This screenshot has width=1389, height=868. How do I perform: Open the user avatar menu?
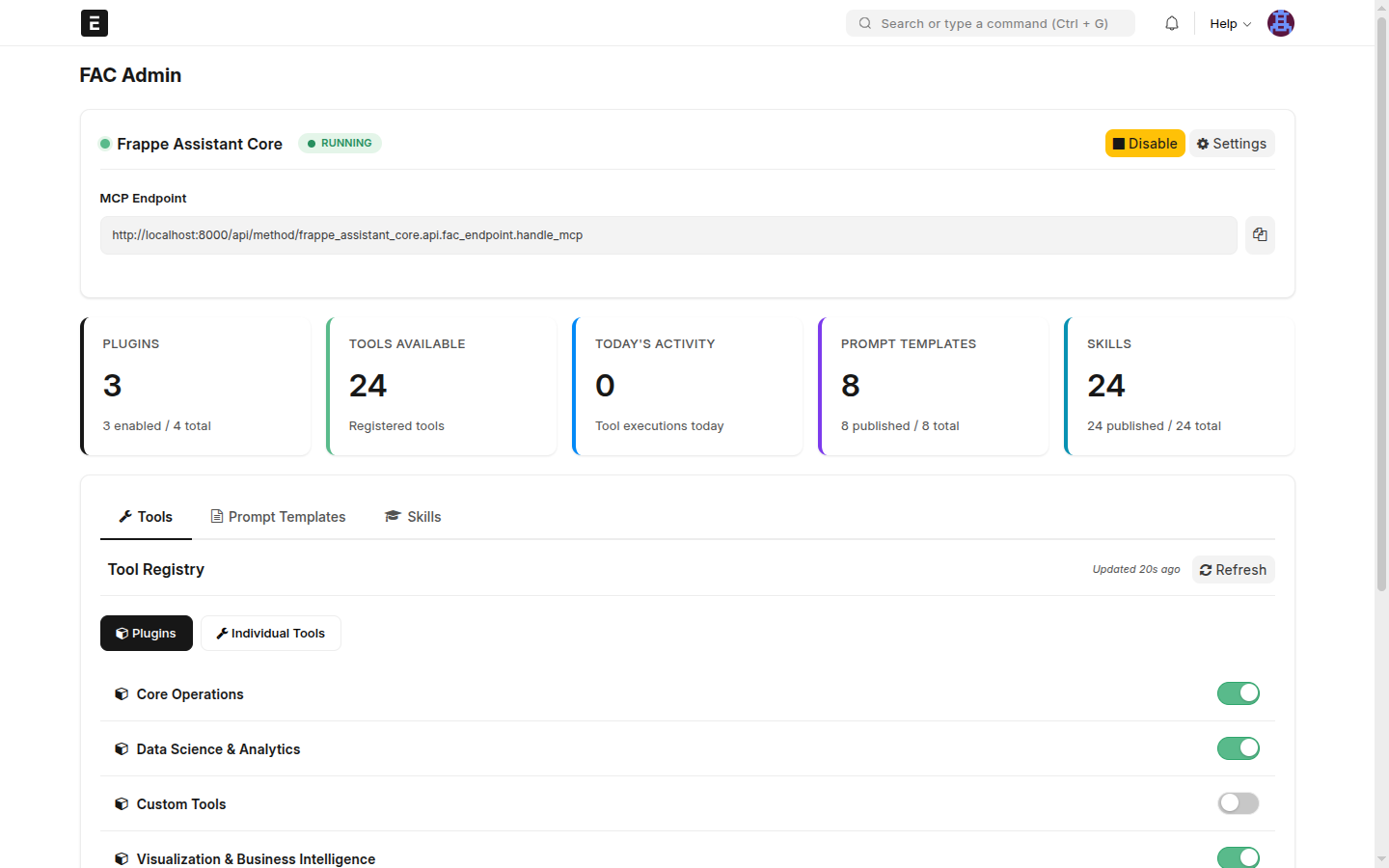1280,23
